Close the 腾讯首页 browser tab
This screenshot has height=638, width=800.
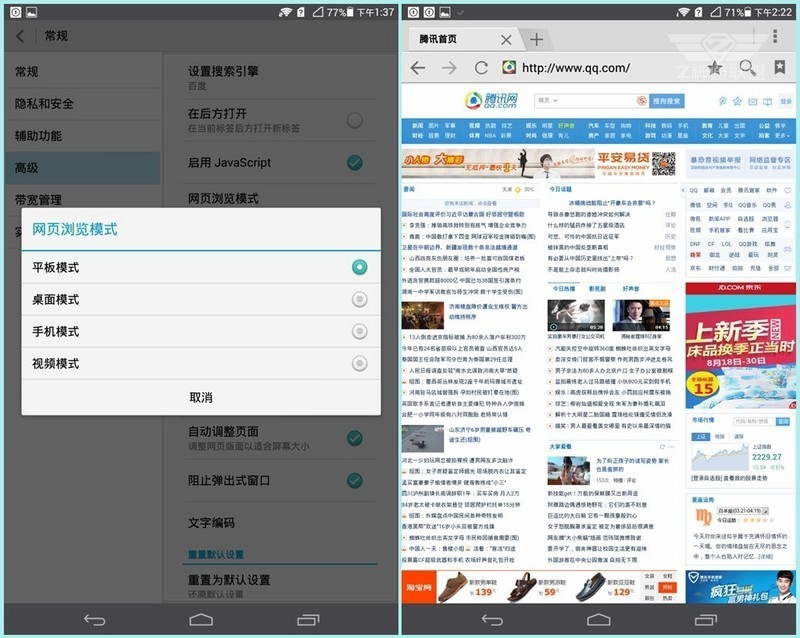(506, 39)
